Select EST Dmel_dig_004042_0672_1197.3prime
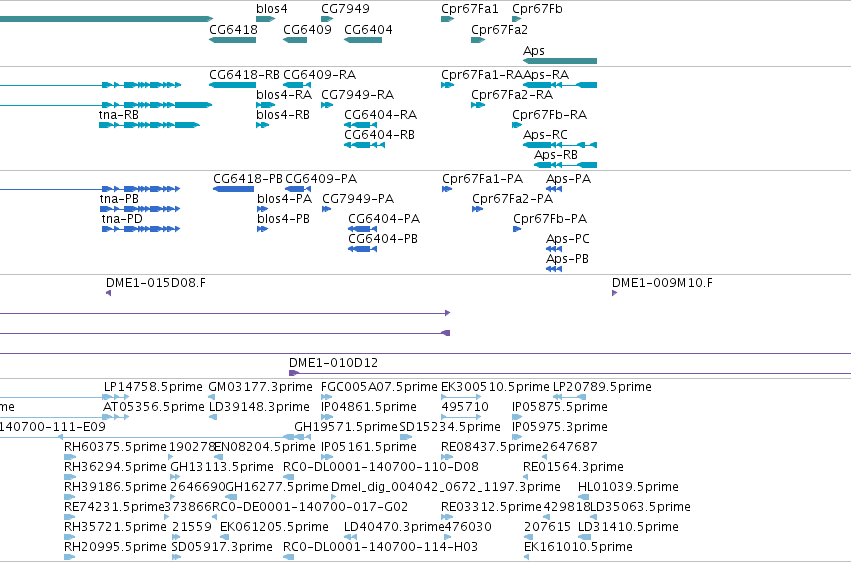The image size is (851, 562). click(446, 487)
